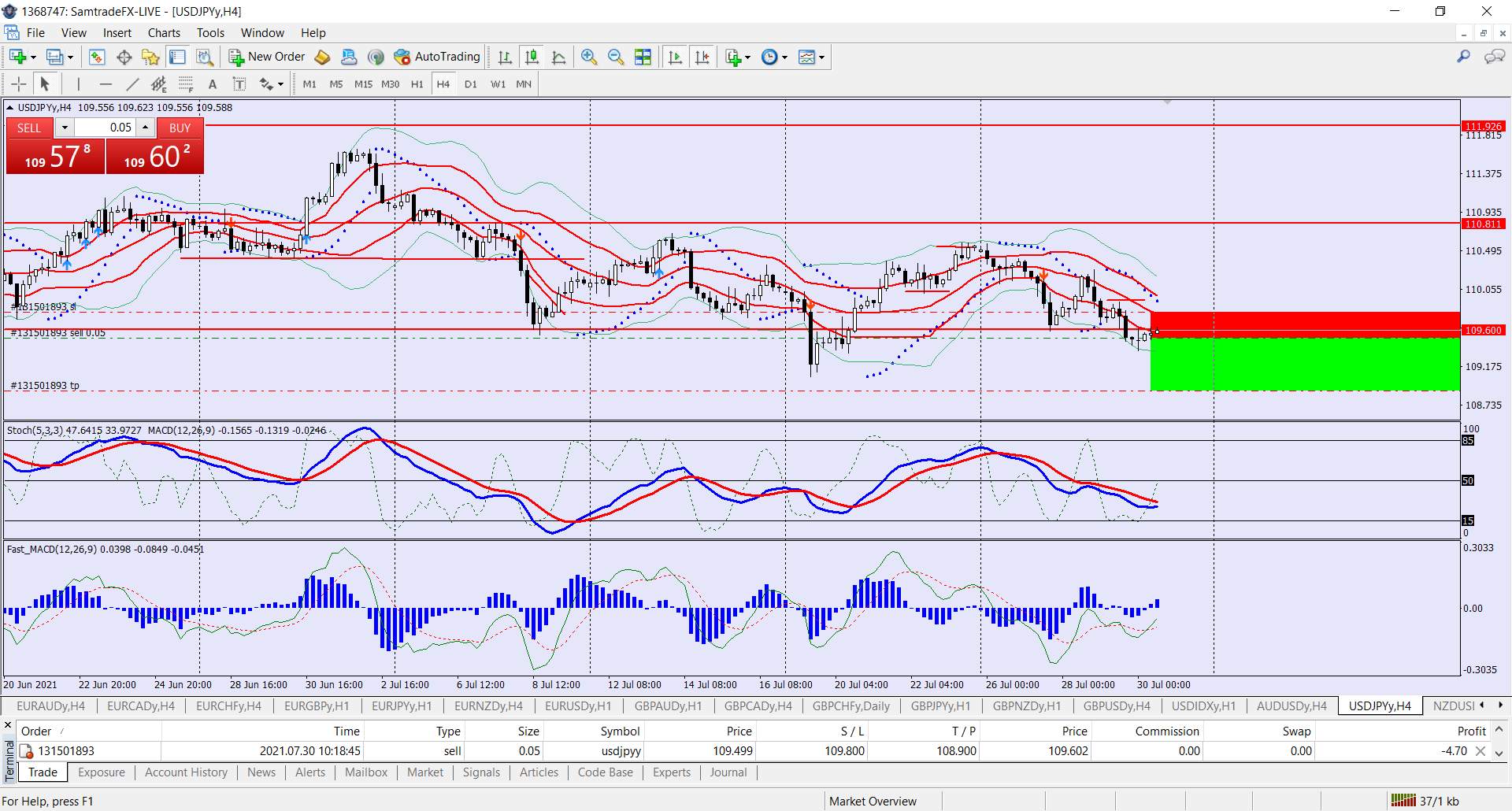Select the Equidistant Channel tool
The width and height of the screenshot is (1512, 811).
[x=159, y=83]
